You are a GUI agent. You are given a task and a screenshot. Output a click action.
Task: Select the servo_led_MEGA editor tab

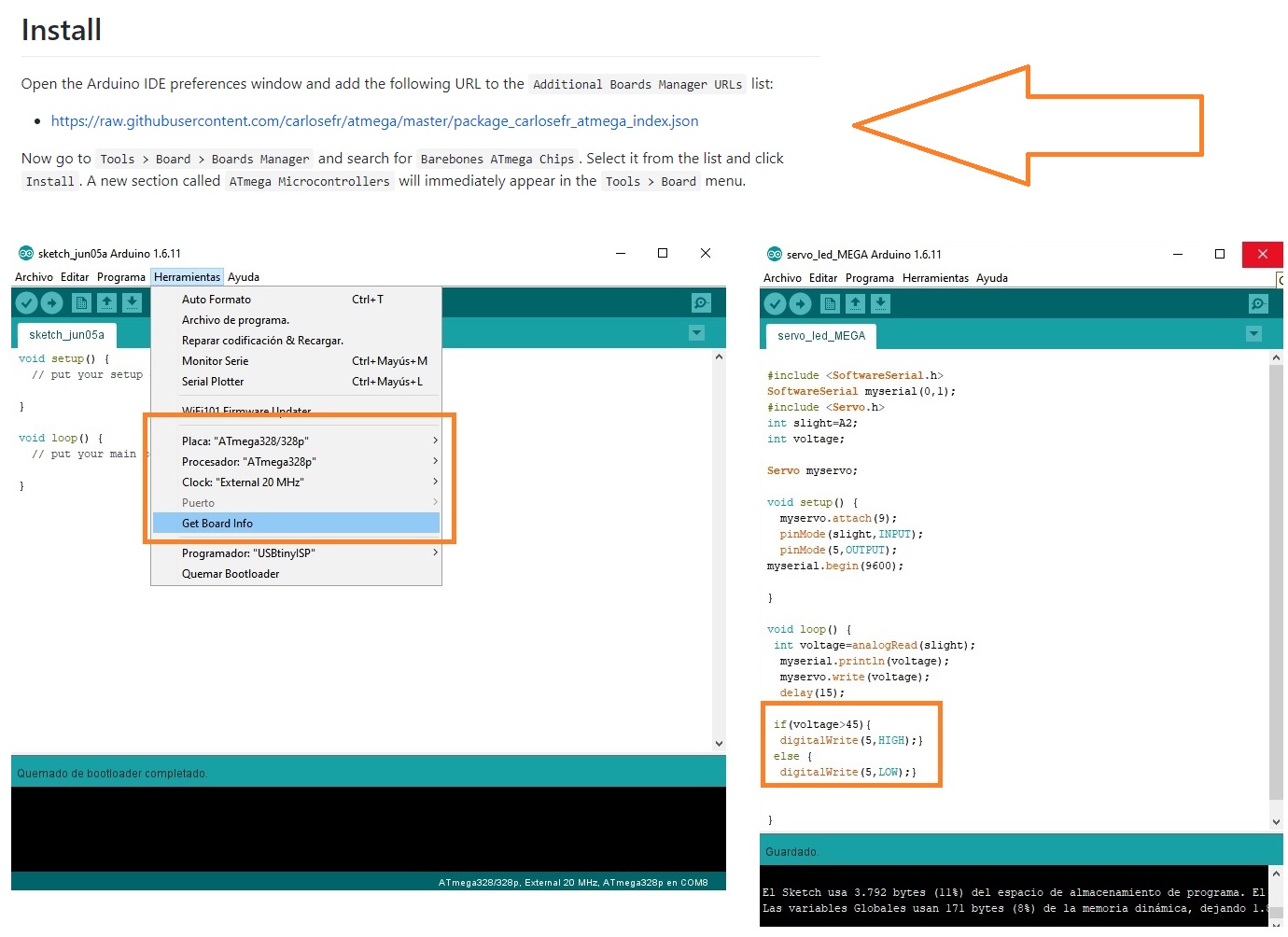(821, 336)
